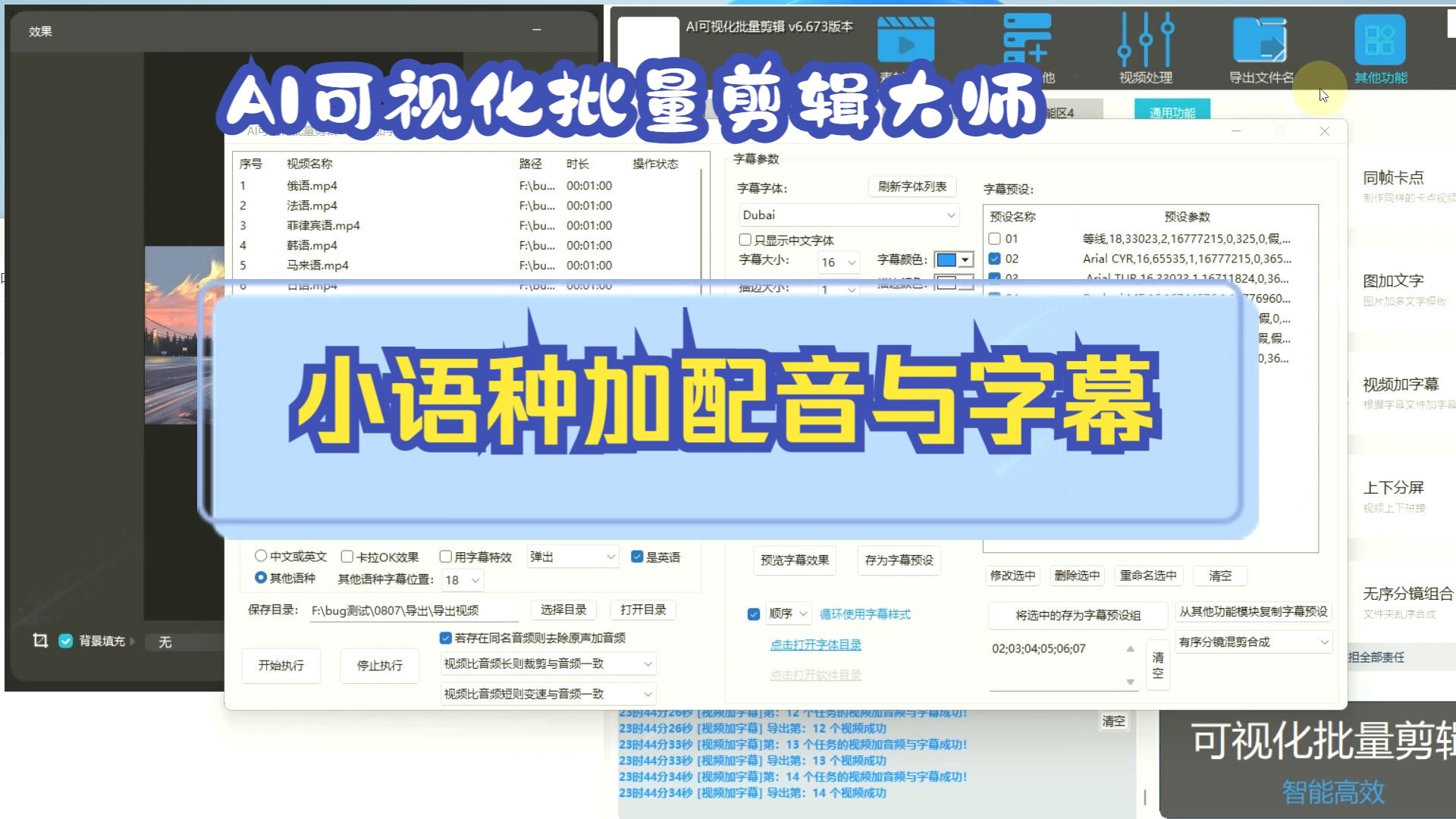This screenshot has width=1456, height=819.
Task: Click 停止执行 button
Action: (379, 666)
